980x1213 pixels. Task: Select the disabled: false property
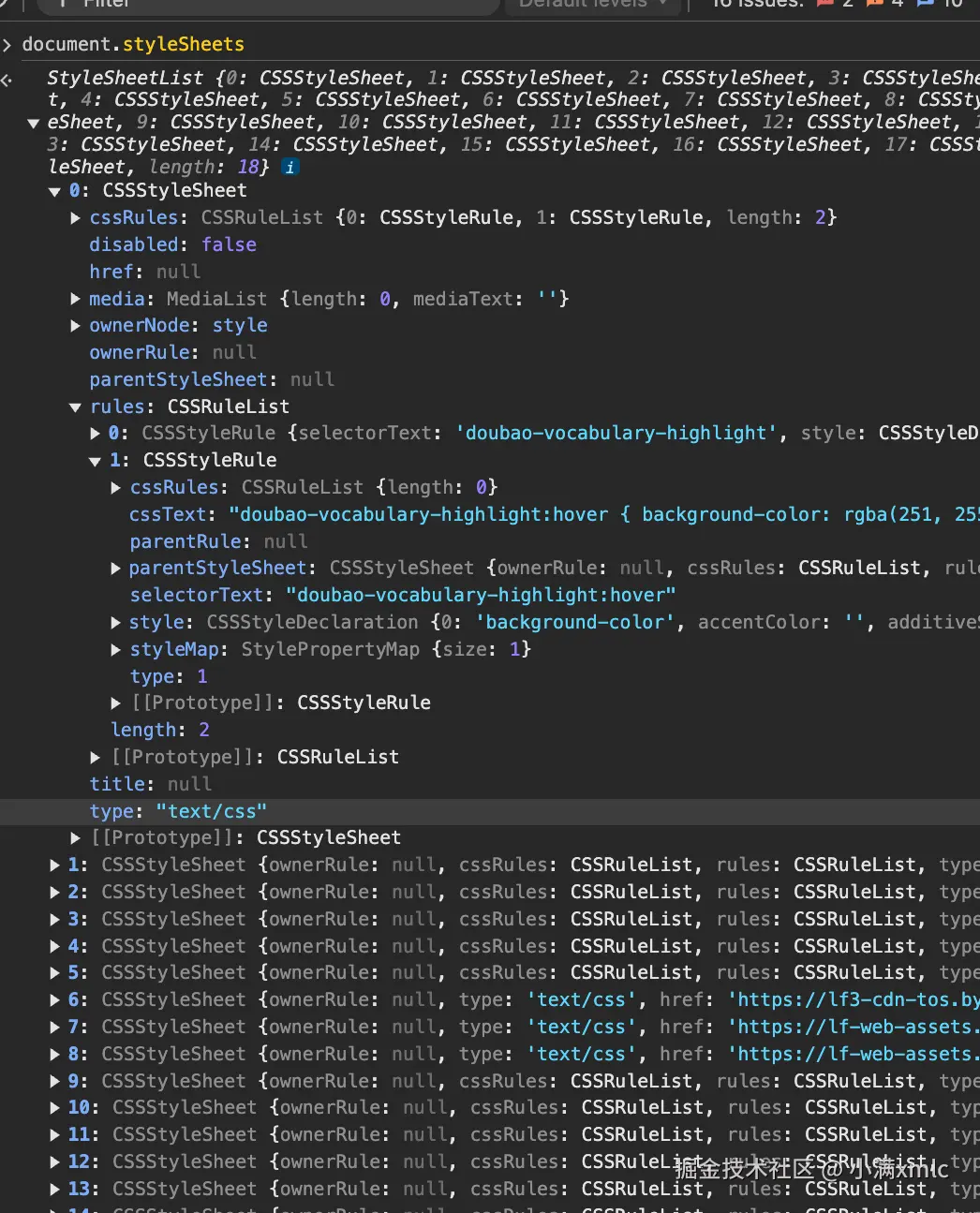[x=172, y=244]
